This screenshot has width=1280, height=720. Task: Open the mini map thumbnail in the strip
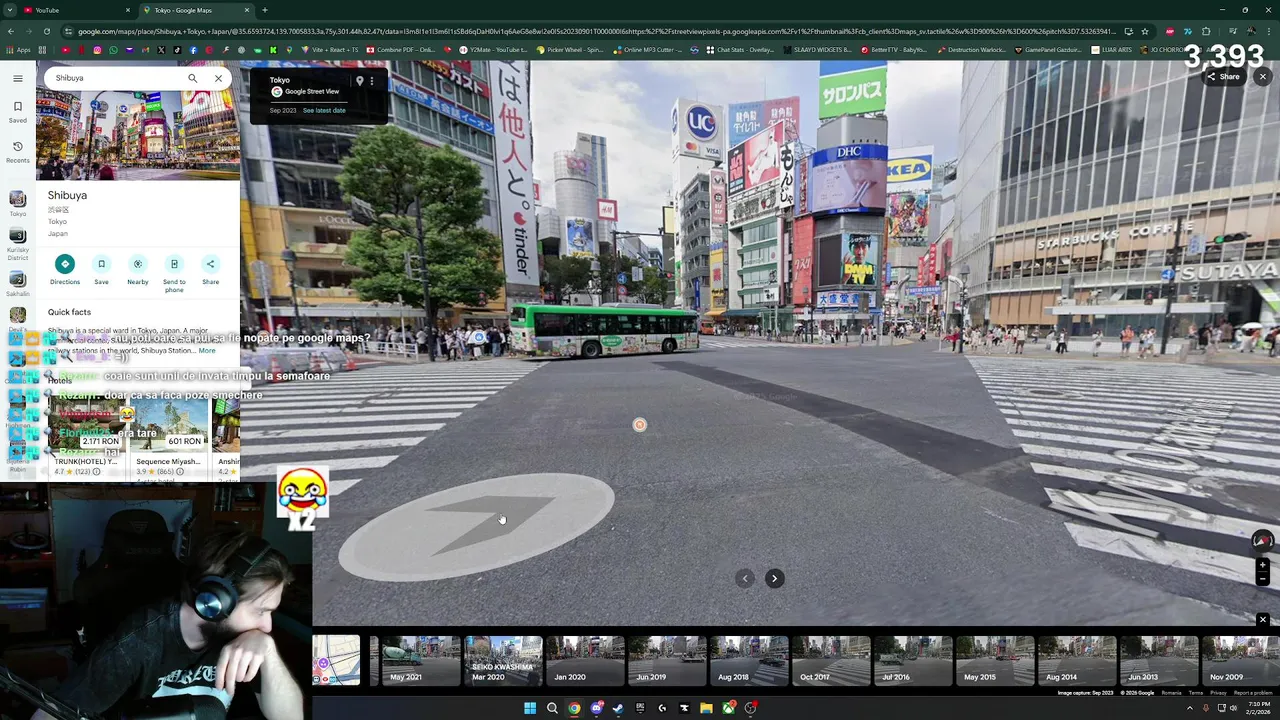[336, 660]
